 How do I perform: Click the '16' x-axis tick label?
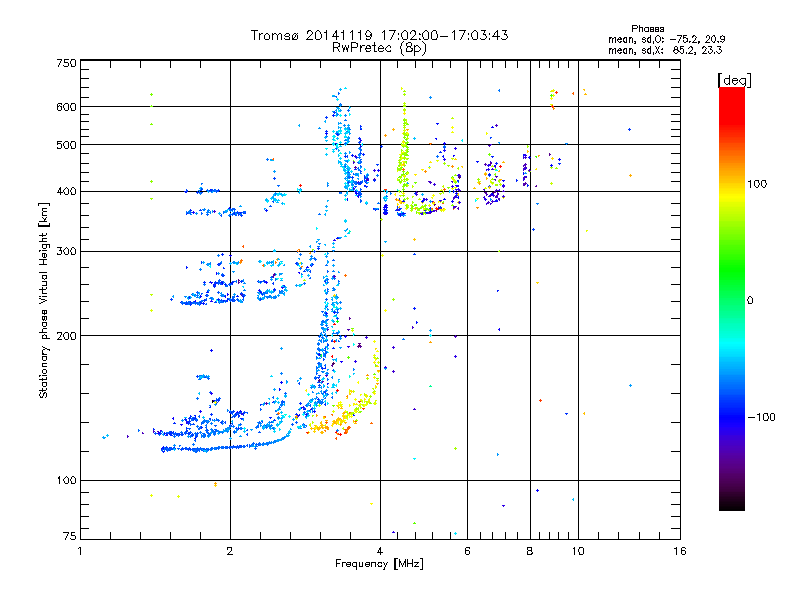[680, 551]
